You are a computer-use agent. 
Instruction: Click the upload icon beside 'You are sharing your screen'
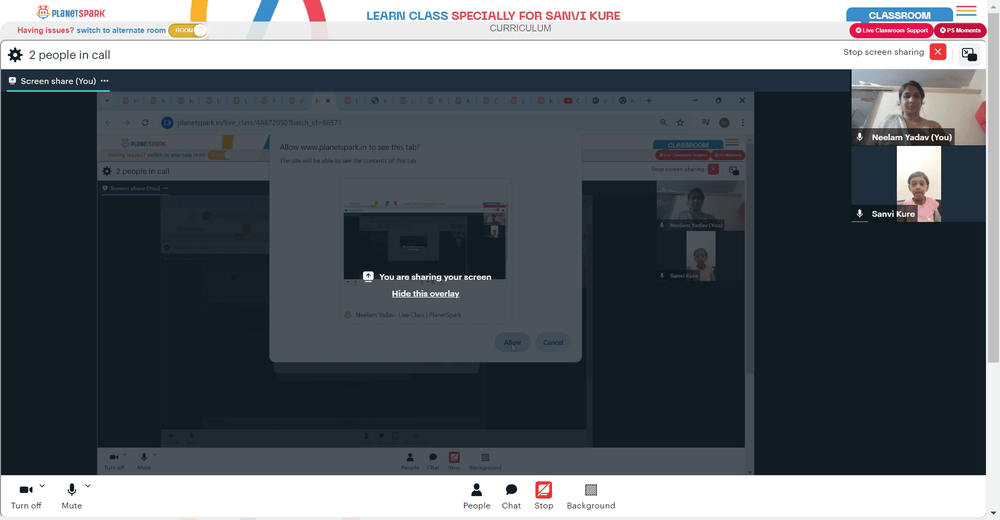[x=368, y=276]
